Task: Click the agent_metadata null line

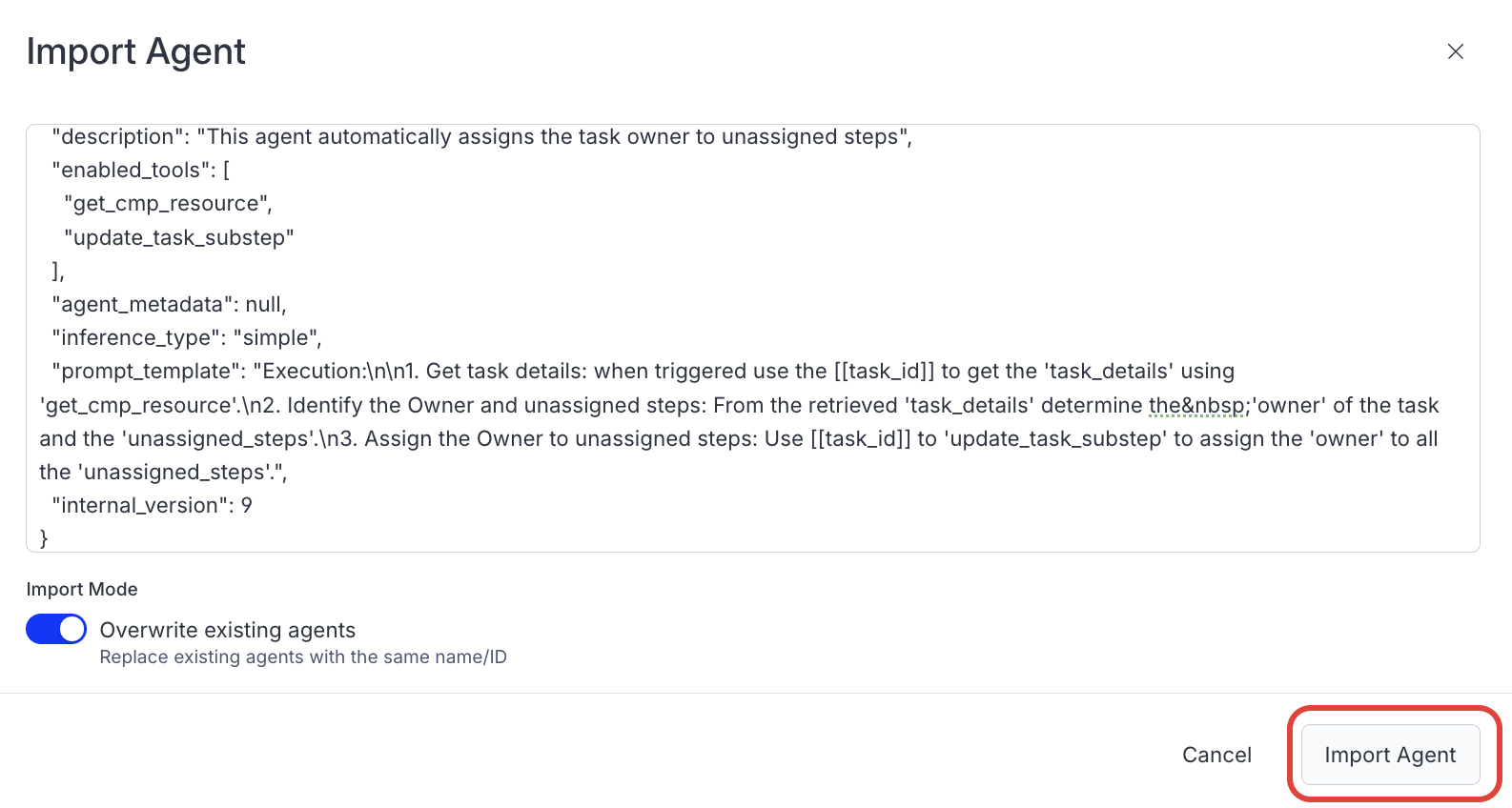Action: pyautogui.click(x=169, y=304)
